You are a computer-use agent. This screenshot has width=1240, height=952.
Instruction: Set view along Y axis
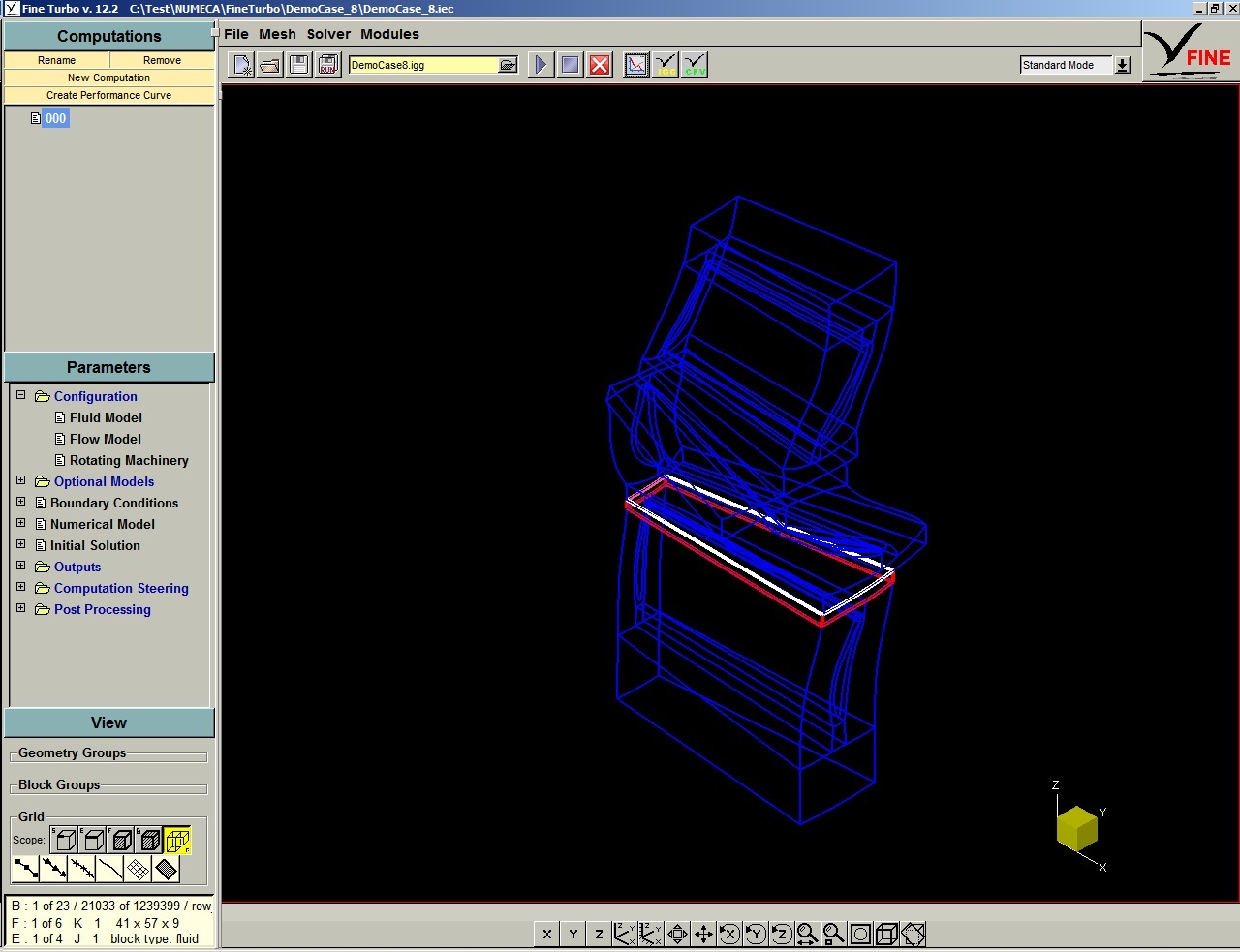point(573,934)
